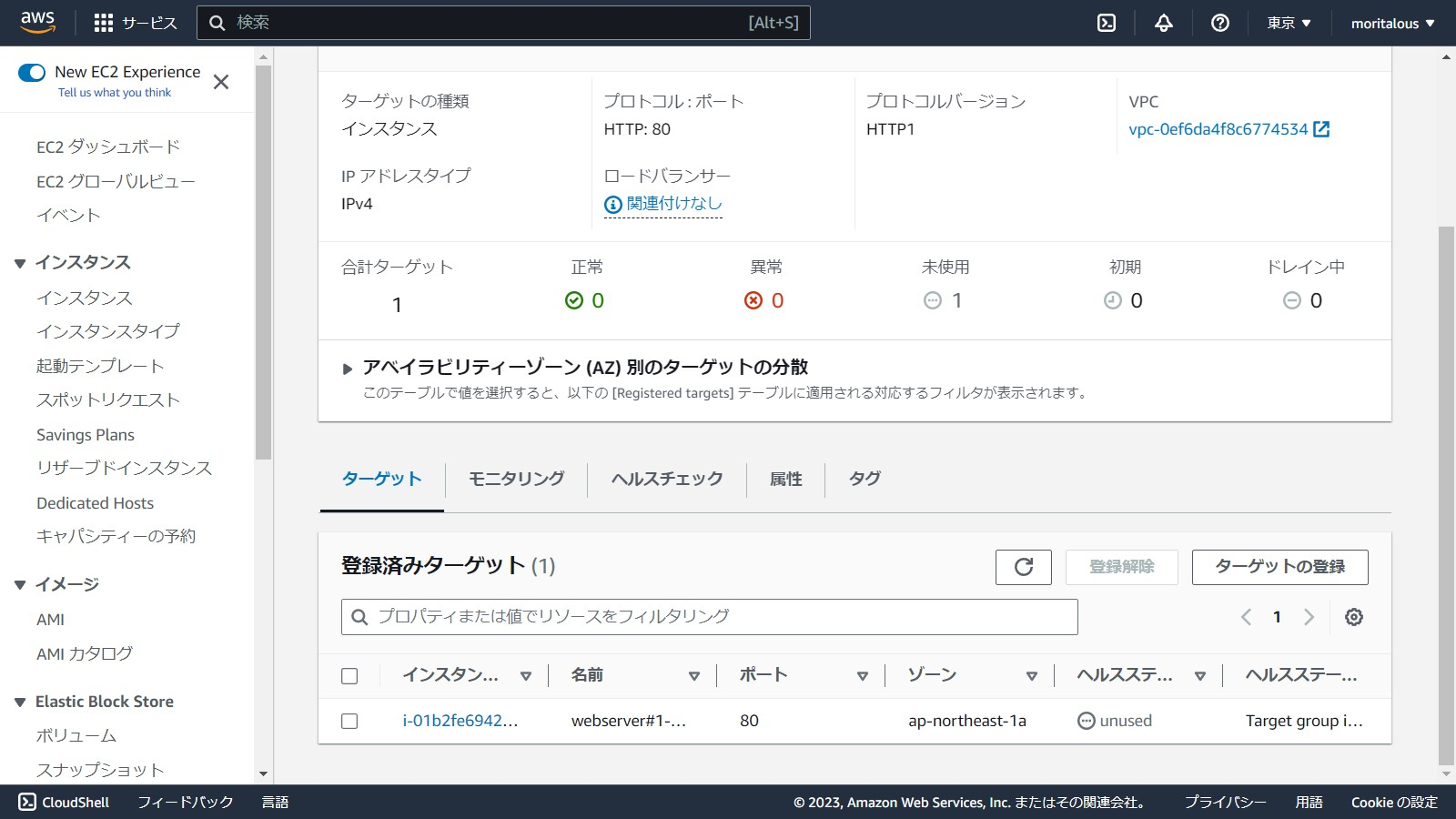Toggle the New EC2 Experience switch
The image size is (1456, 819).
click(x=32, y=73)
